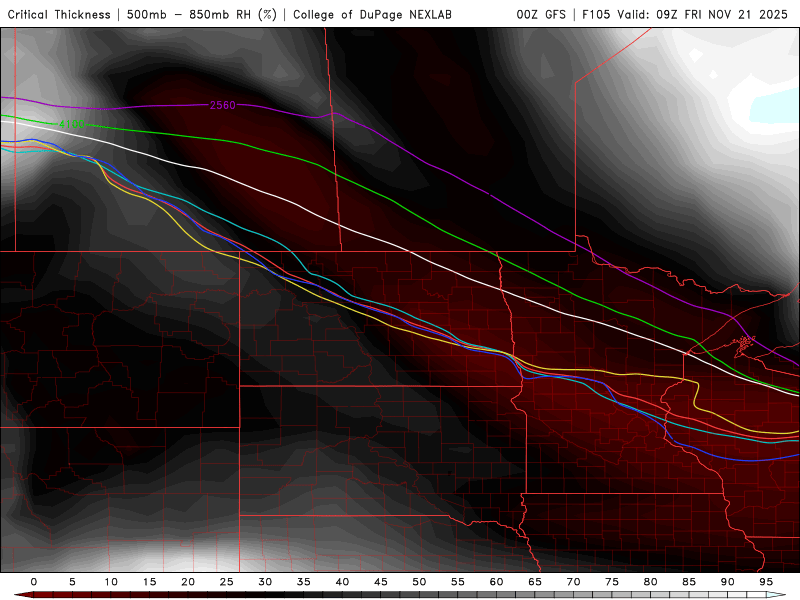This screenshot has height=600, width=800.
Task: Click the 20 value on the color scale
Action: click(188, 582)
